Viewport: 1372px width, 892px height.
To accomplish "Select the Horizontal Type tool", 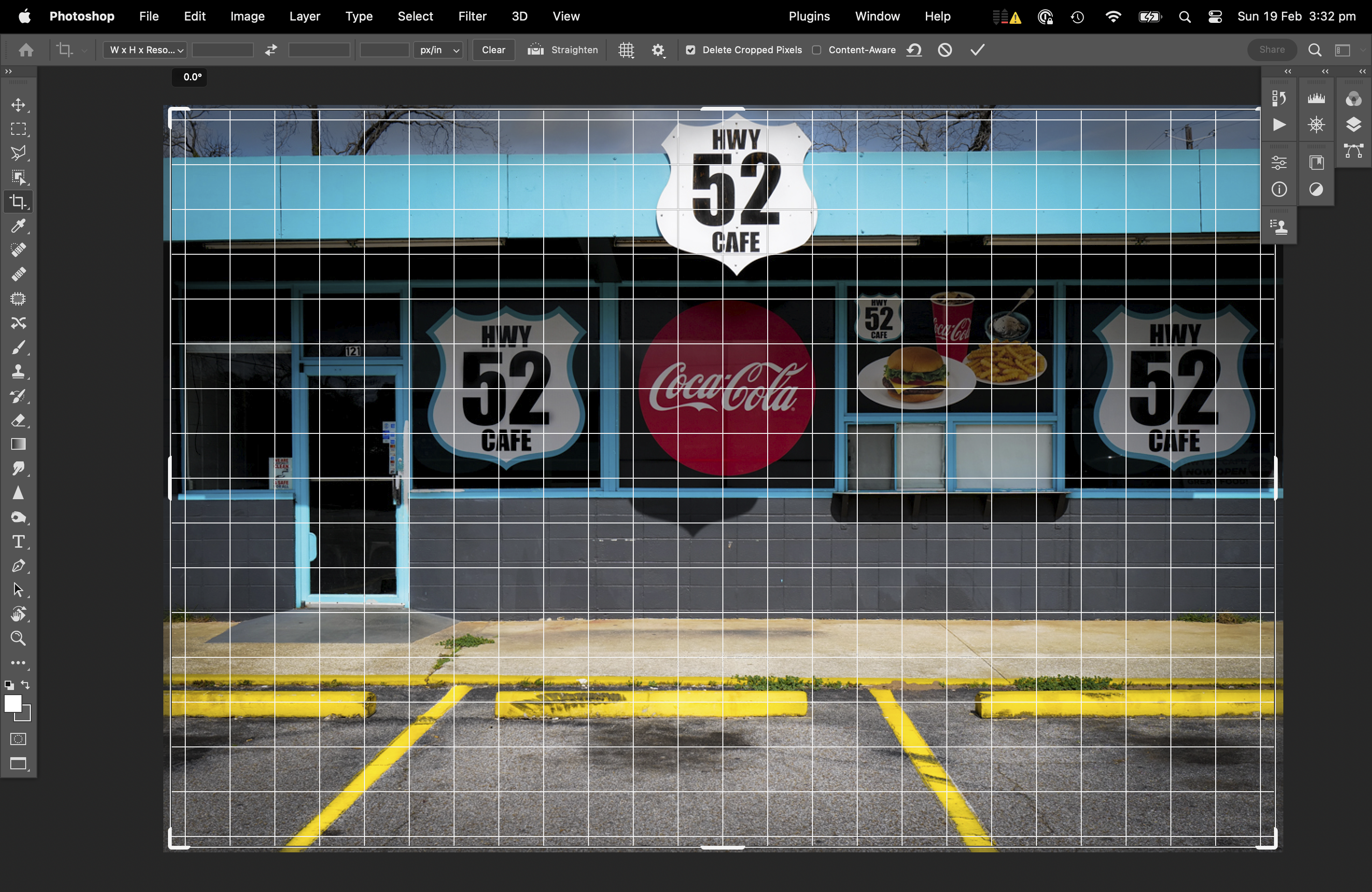I will pos(19,542).
